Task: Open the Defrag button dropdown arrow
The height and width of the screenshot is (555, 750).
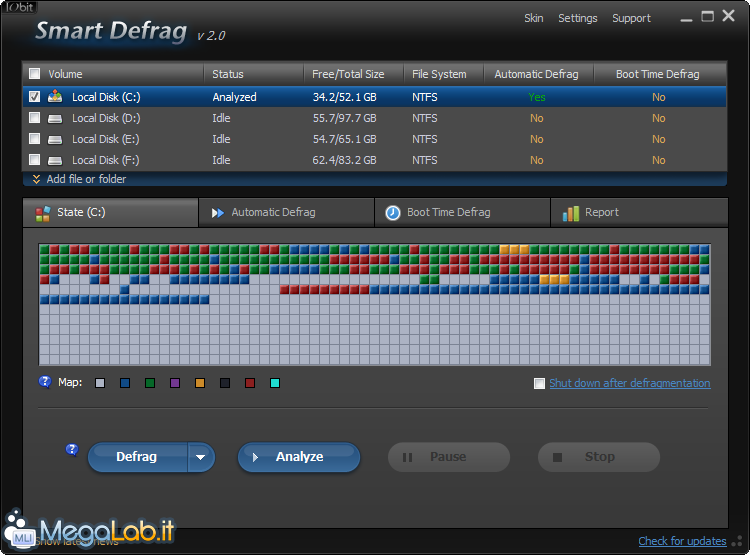Action: pyautogui.click(x=201, y=457)
